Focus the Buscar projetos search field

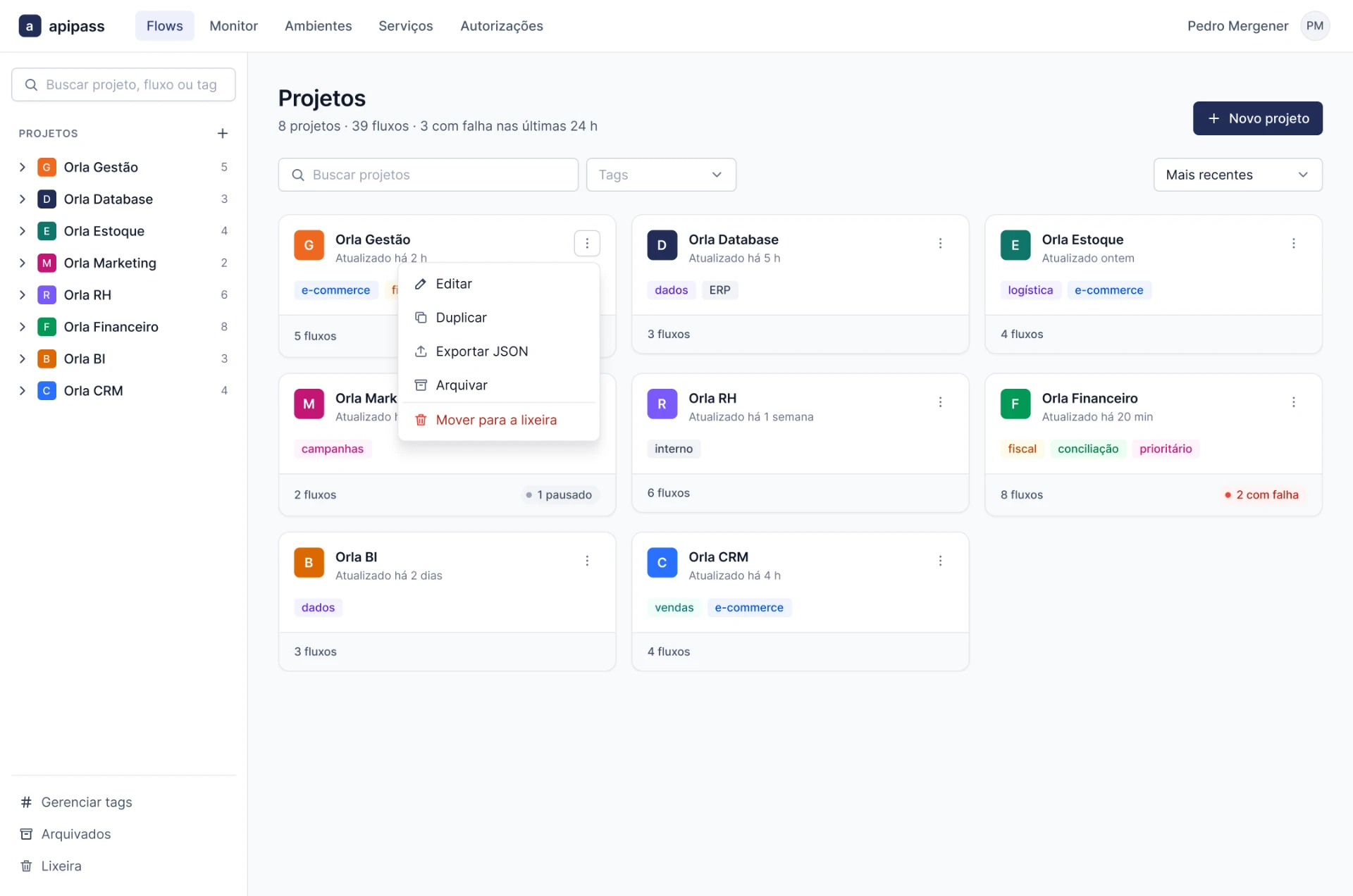point(428,175)
